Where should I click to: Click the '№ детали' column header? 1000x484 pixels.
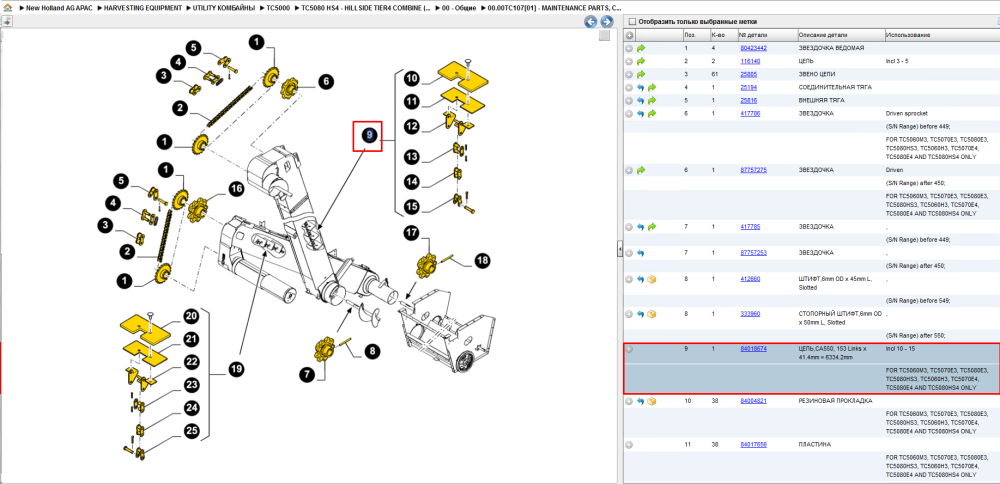pos(767,35)
